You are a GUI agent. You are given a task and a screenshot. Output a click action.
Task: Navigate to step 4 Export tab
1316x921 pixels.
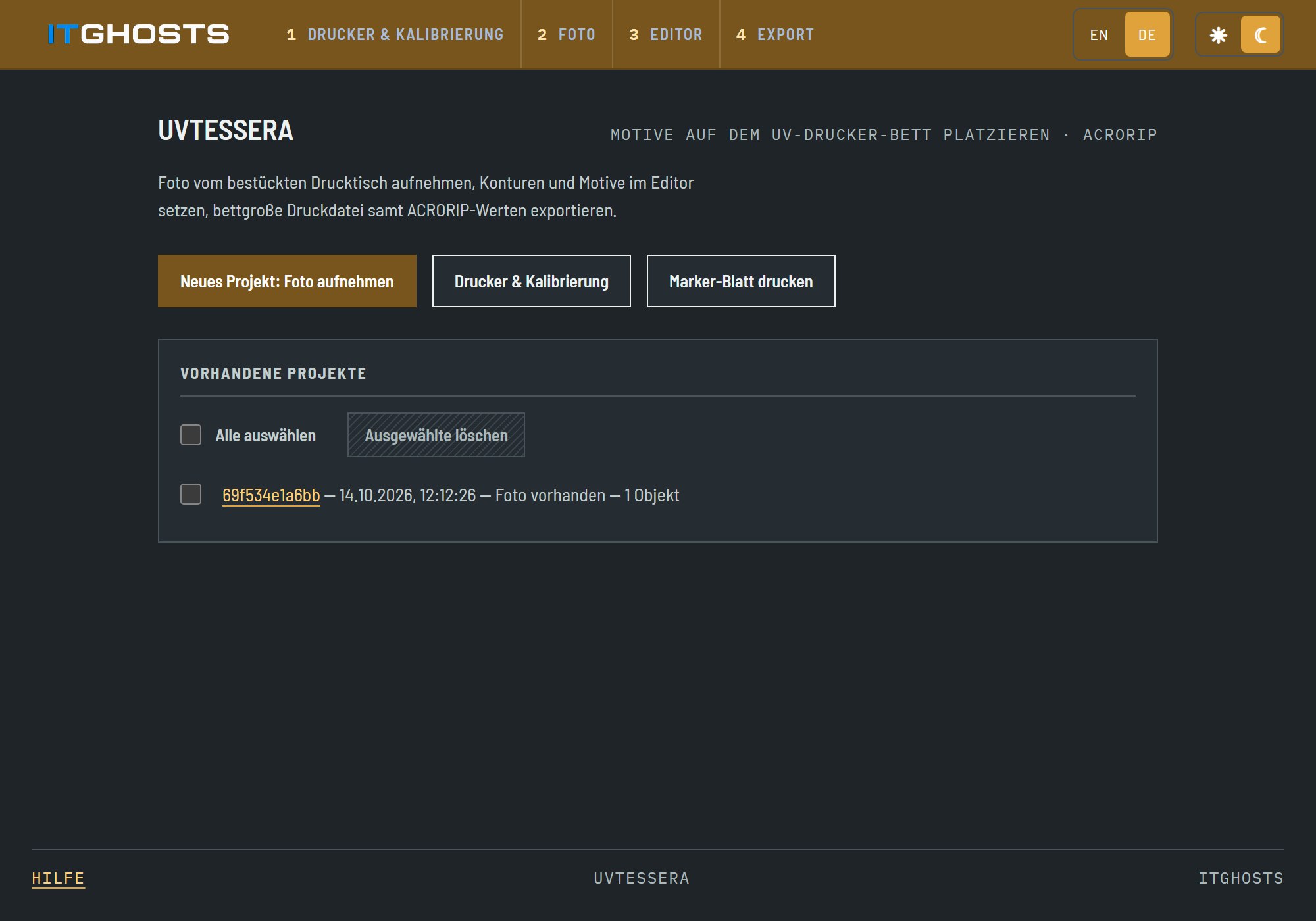click(775, 34)
